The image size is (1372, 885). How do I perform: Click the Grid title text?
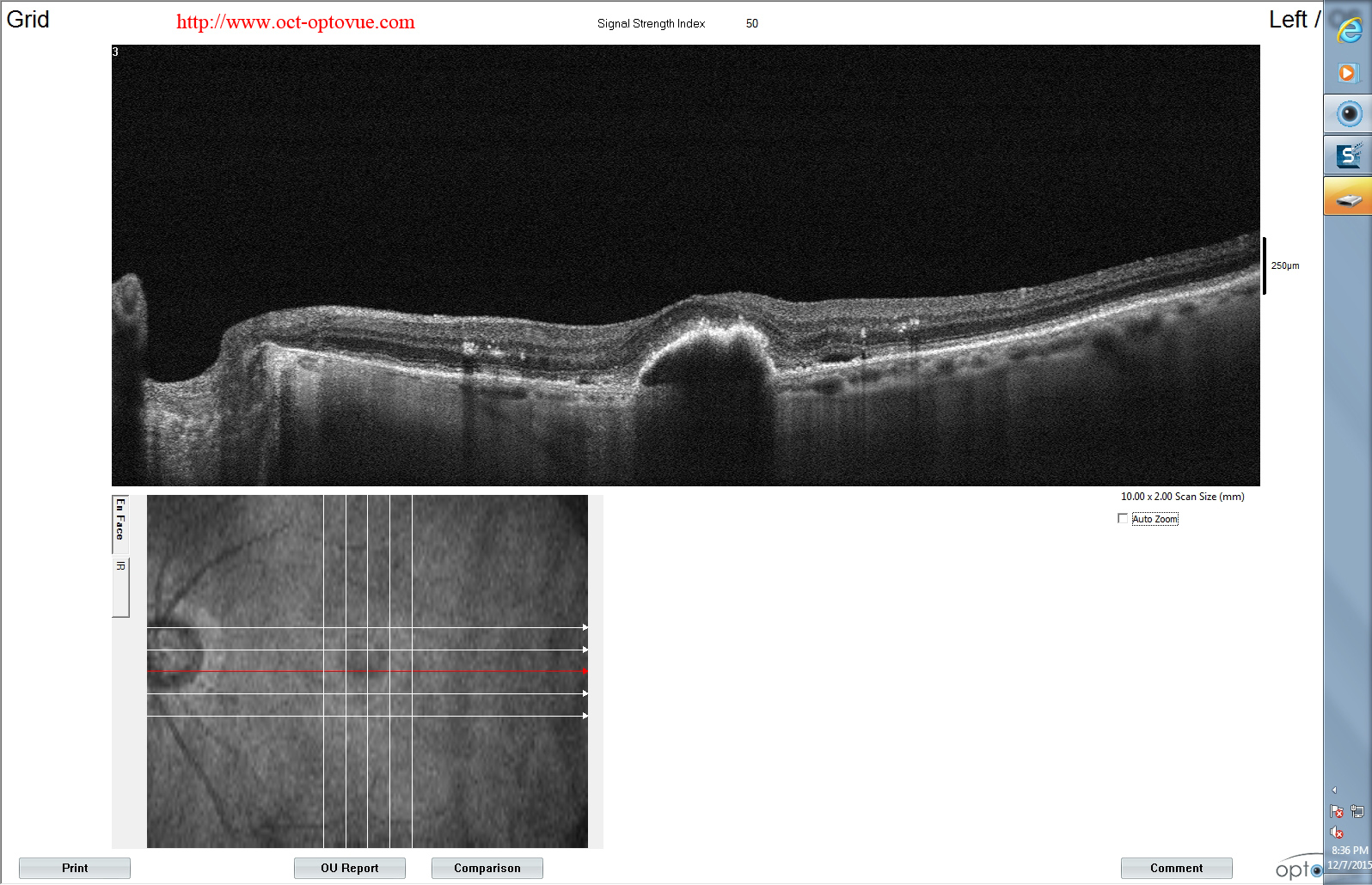(x=28, y=20)
